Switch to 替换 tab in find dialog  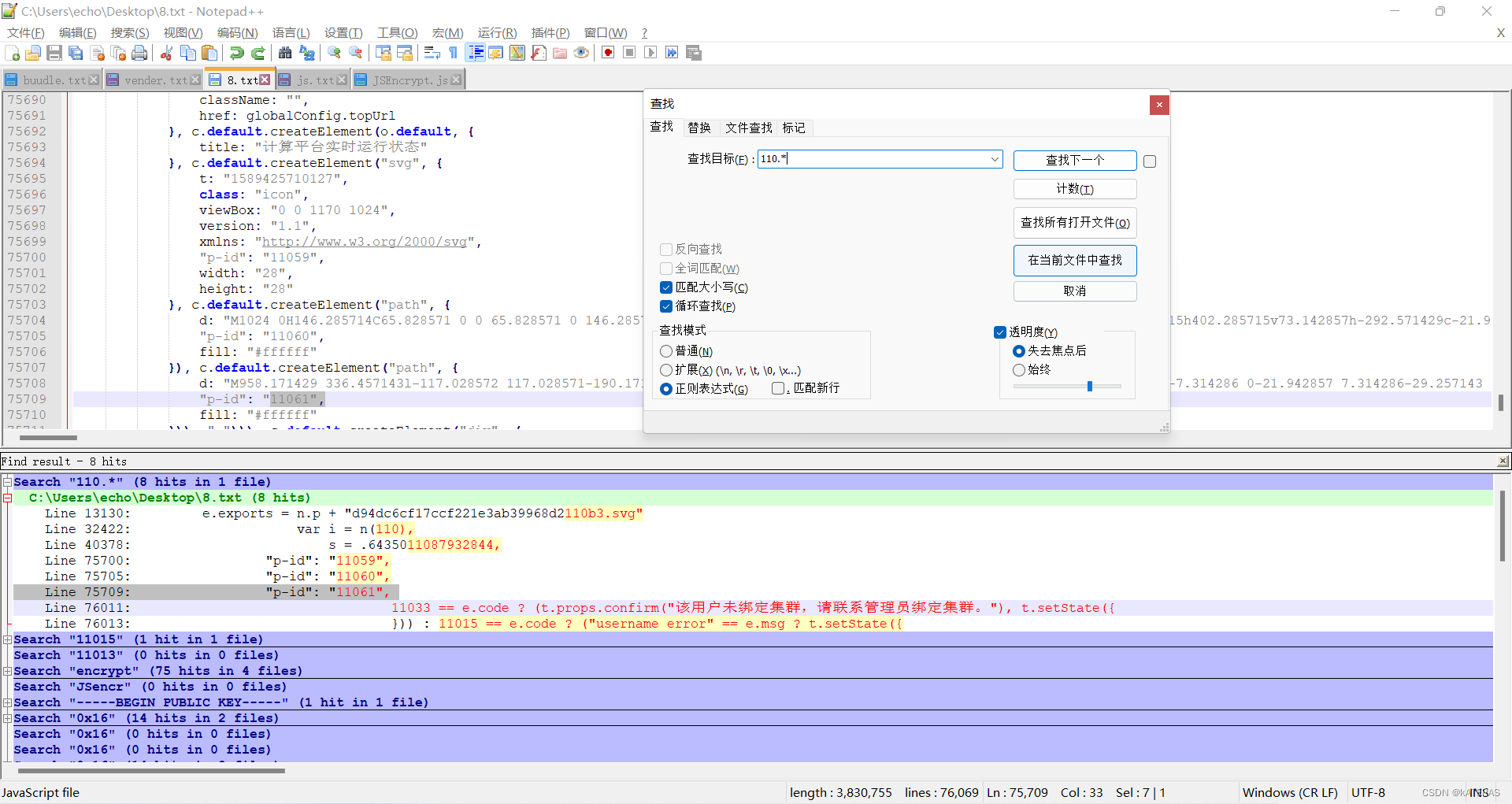coord(699,128)
